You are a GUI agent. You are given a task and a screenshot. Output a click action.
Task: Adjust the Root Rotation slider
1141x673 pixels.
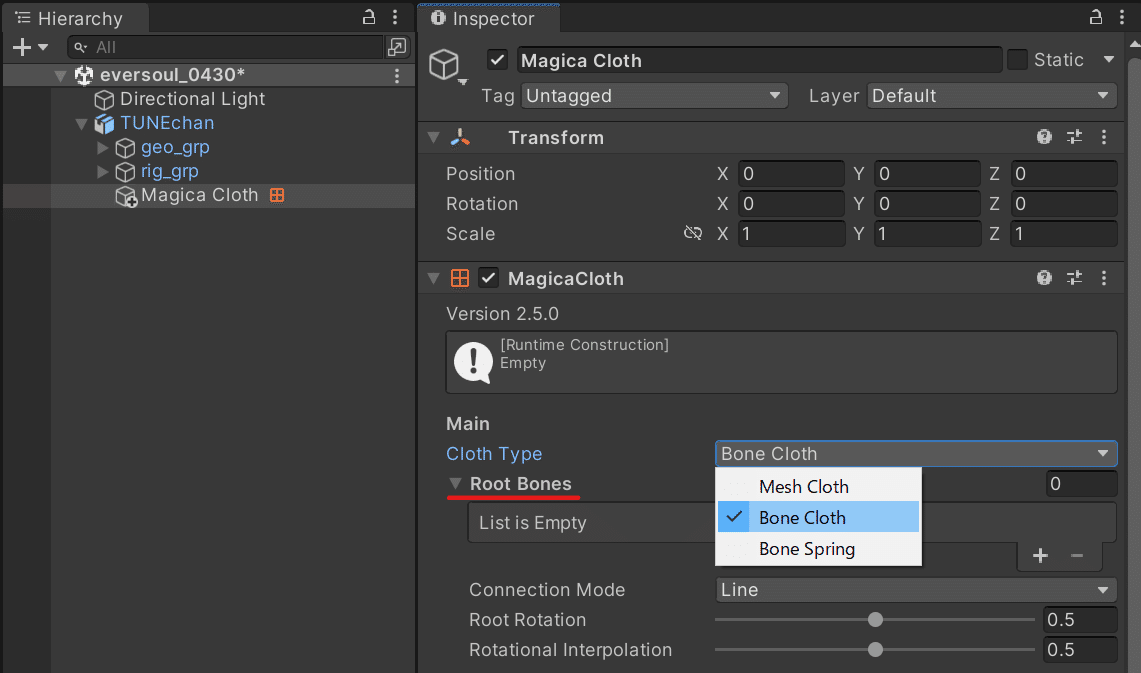[875, 620]
